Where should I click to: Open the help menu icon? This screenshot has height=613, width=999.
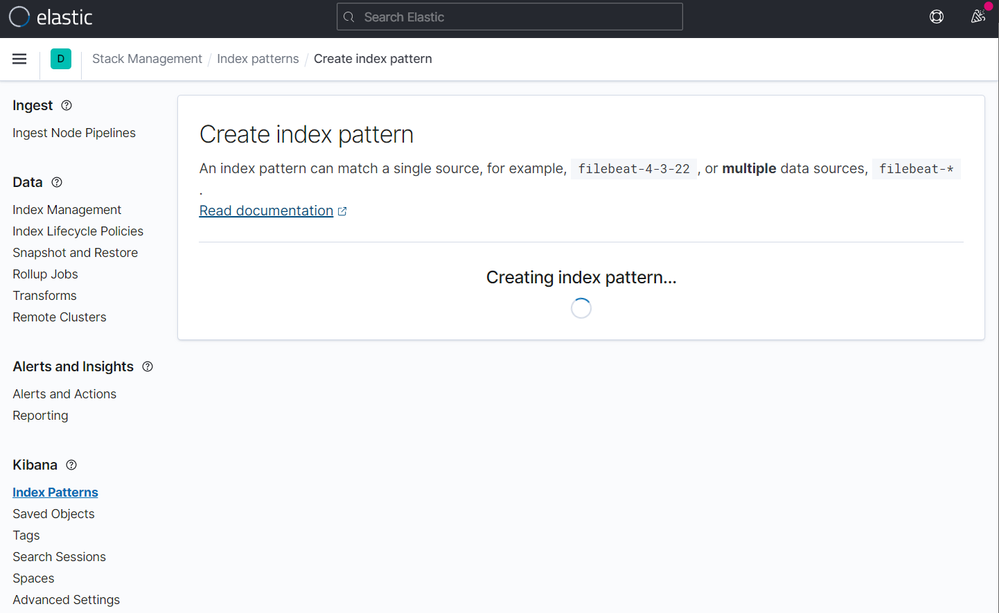click(936, 17)
